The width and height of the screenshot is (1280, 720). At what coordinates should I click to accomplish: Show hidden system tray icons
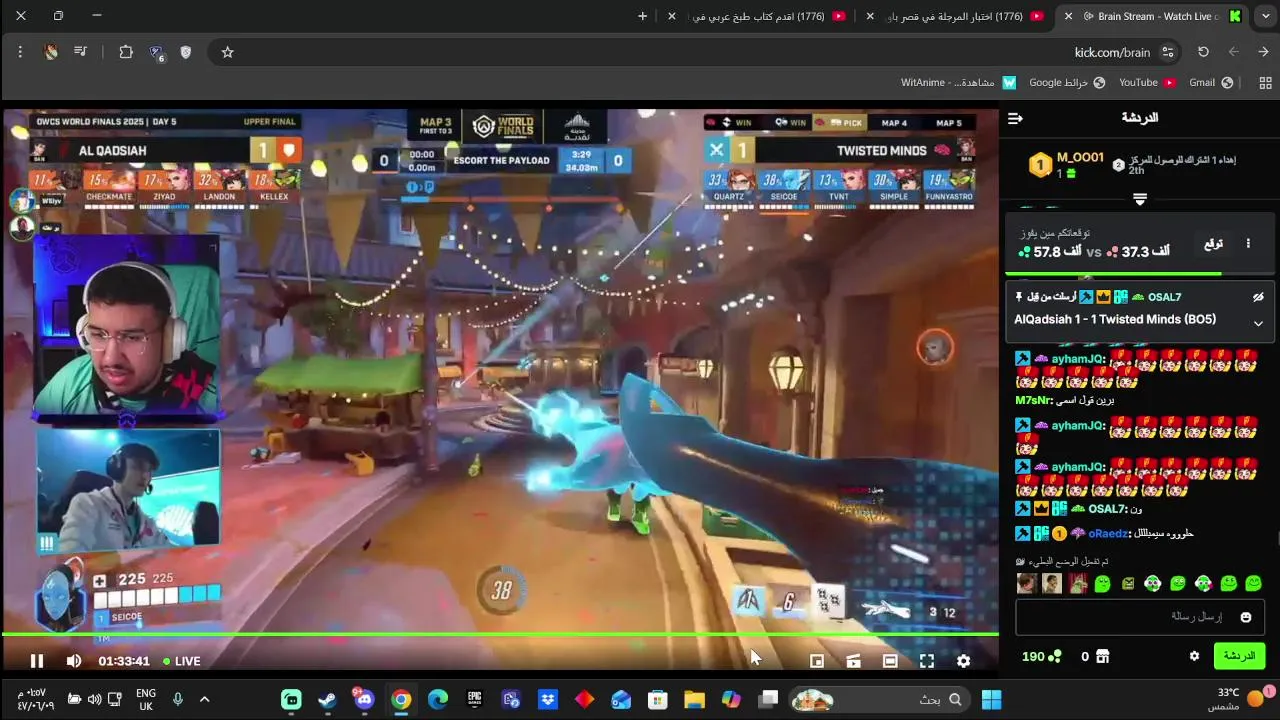tap(204, 699)
